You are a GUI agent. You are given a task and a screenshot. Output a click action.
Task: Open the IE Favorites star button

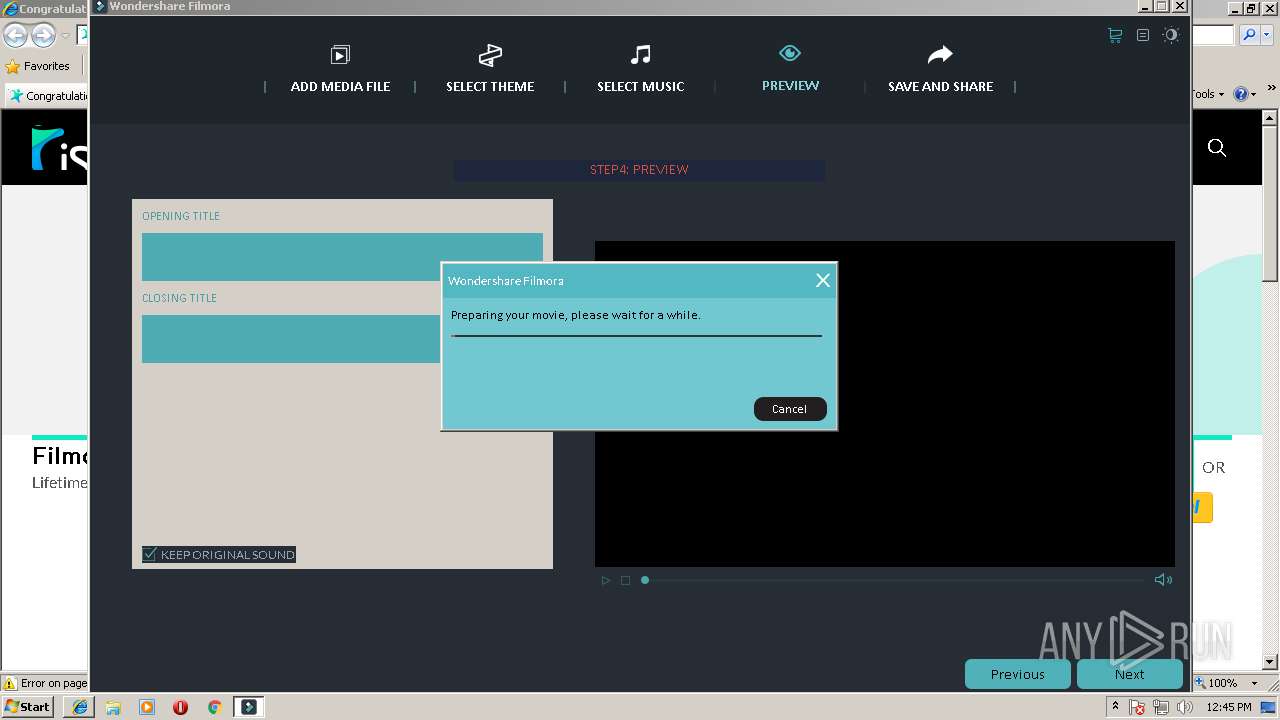tap(38, 66)
